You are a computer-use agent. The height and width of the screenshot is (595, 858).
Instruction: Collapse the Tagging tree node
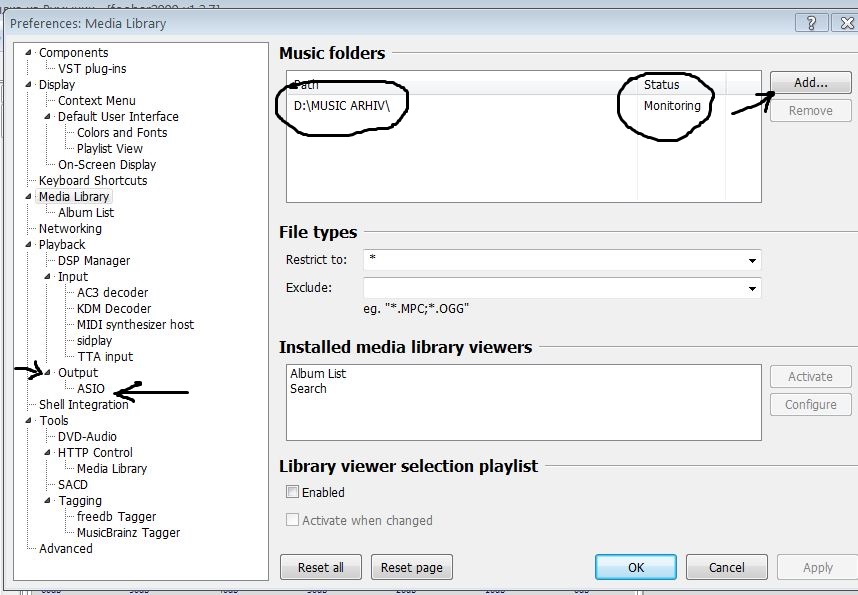pyautogui.click(x=48, y=500)
